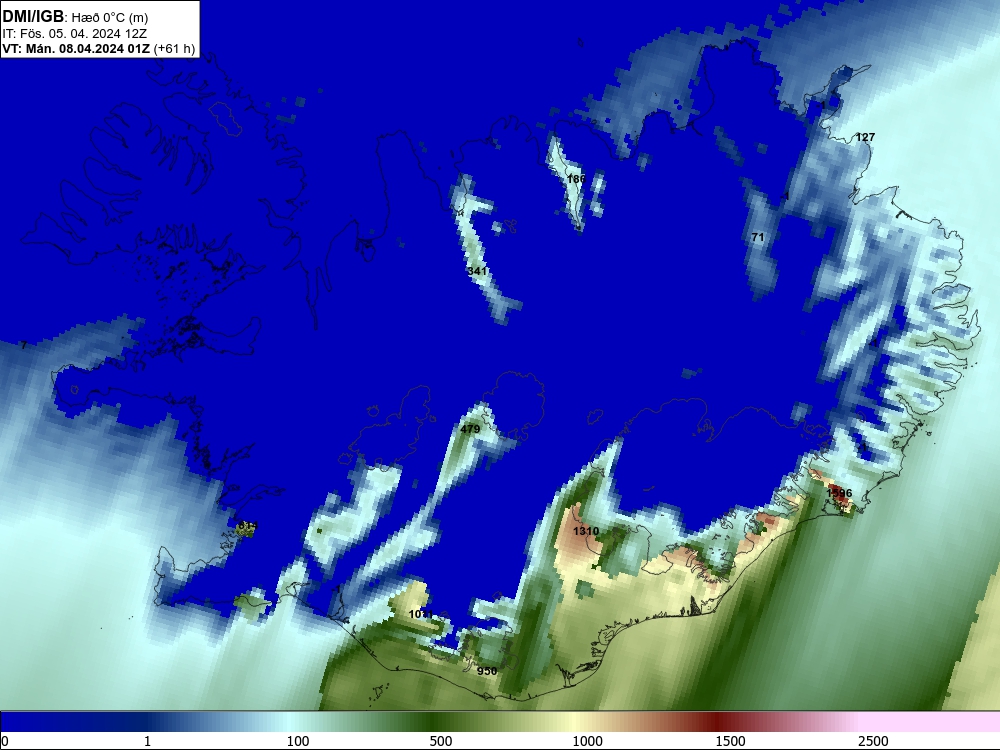Click the '127' value on the northeast coast
Image resolution: width=1000 pixels, height=750 pixels.
[865, 137]
